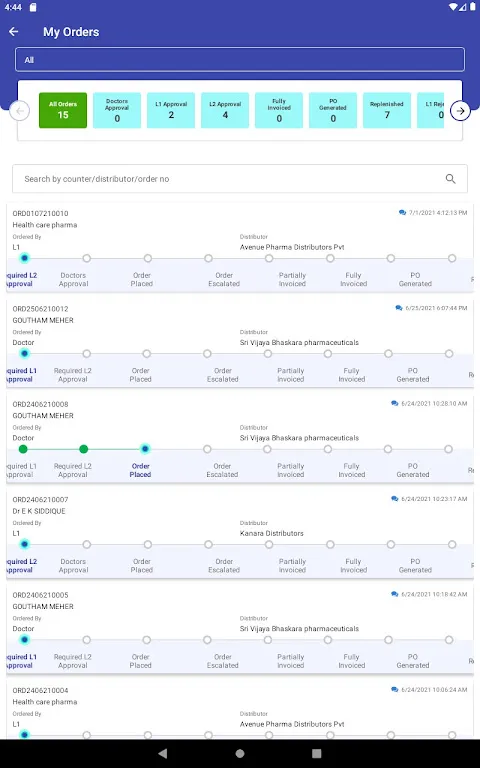Select the All Orders 15 card
Viewport: 480px width, 768px height.
coord(63,111)
